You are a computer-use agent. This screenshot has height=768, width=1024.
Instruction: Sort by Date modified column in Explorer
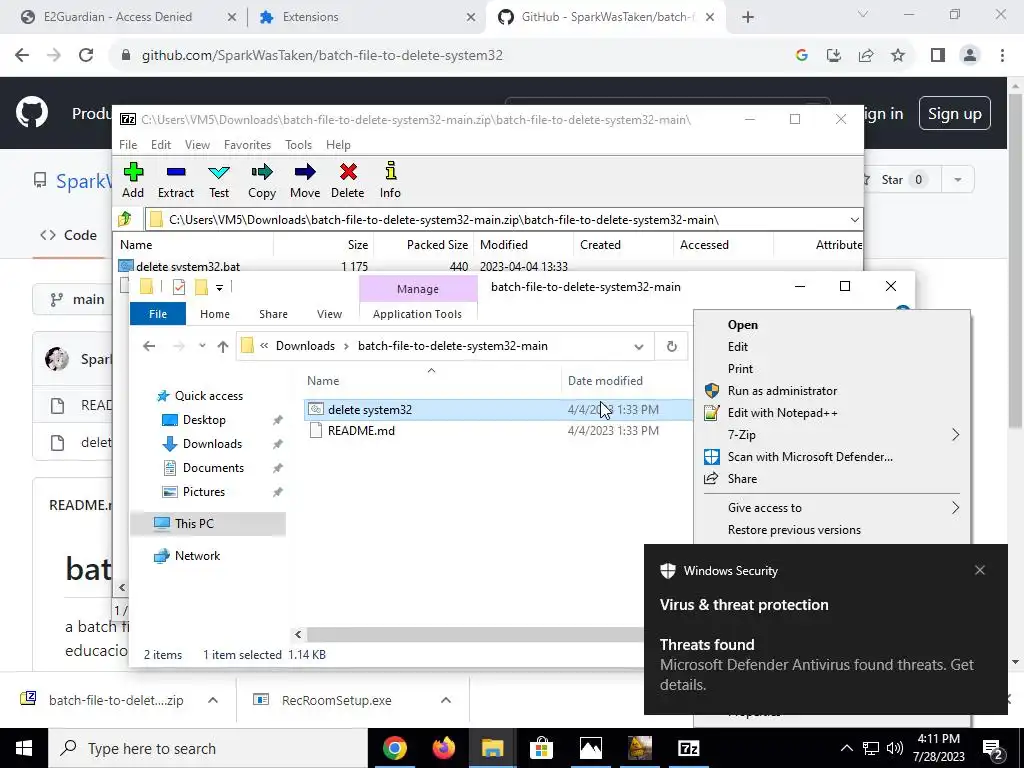(x=605, y=381)
